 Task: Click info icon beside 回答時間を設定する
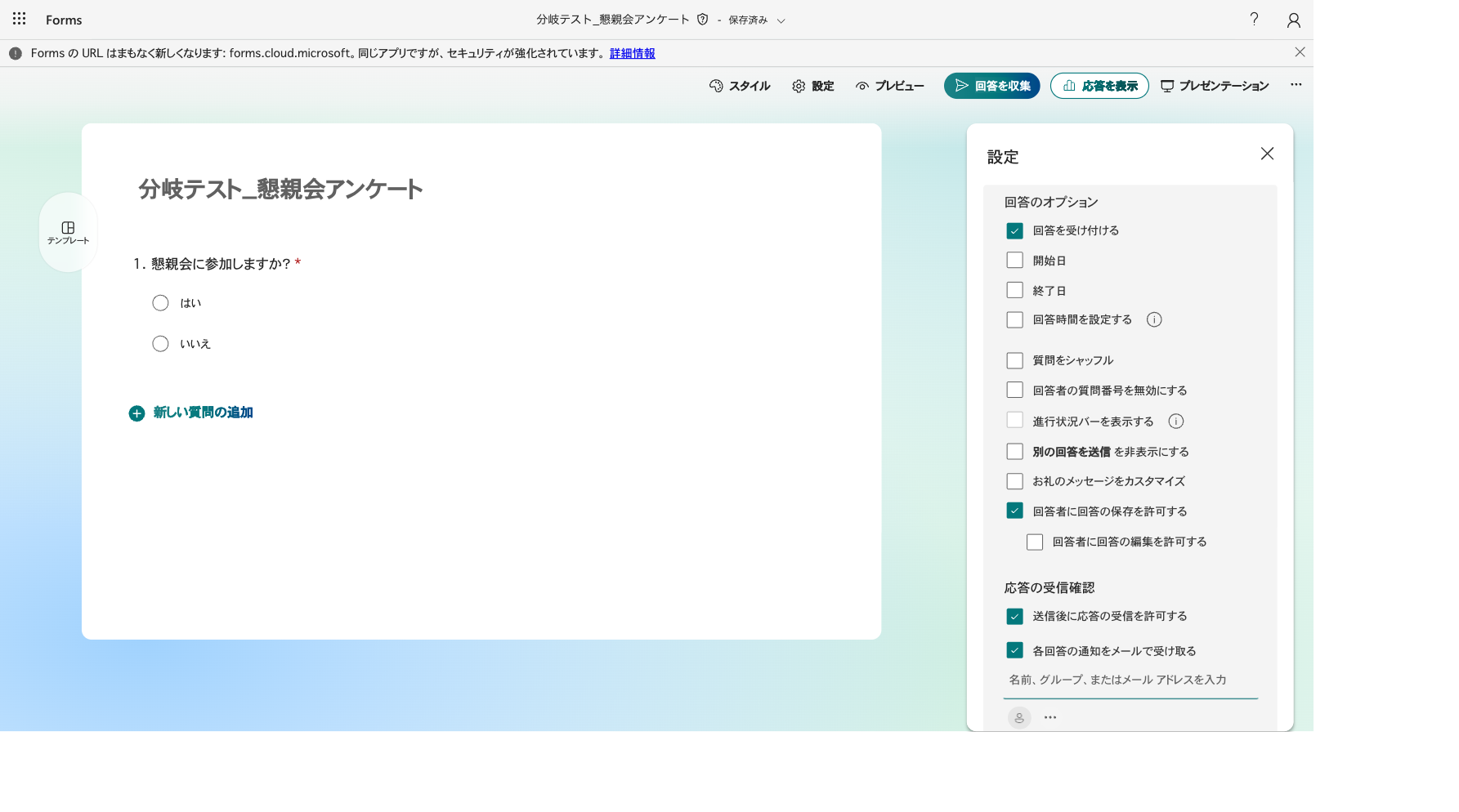[x=1154, y=319]
